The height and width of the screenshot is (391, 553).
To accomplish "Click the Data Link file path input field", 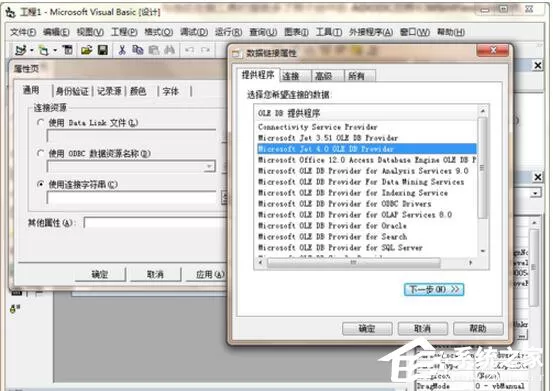I will [131, 136].
